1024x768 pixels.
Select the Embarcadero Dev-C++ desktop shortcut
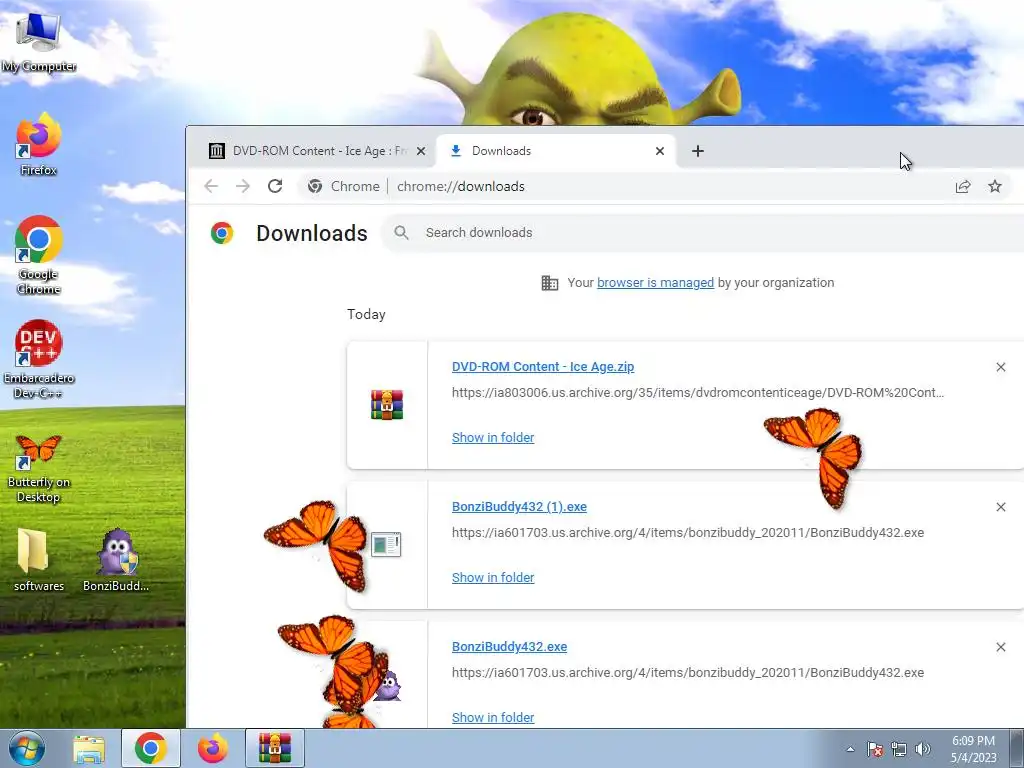pyautogui.click(x=38, y=359)
